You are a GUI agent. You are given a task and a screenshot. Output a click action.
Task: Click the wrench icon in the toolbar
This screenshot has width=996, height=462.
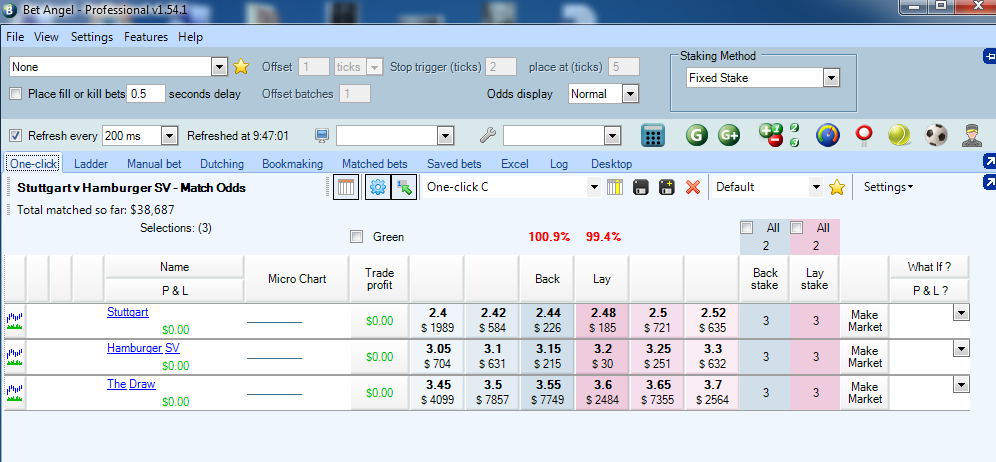[x=487, y=135]
